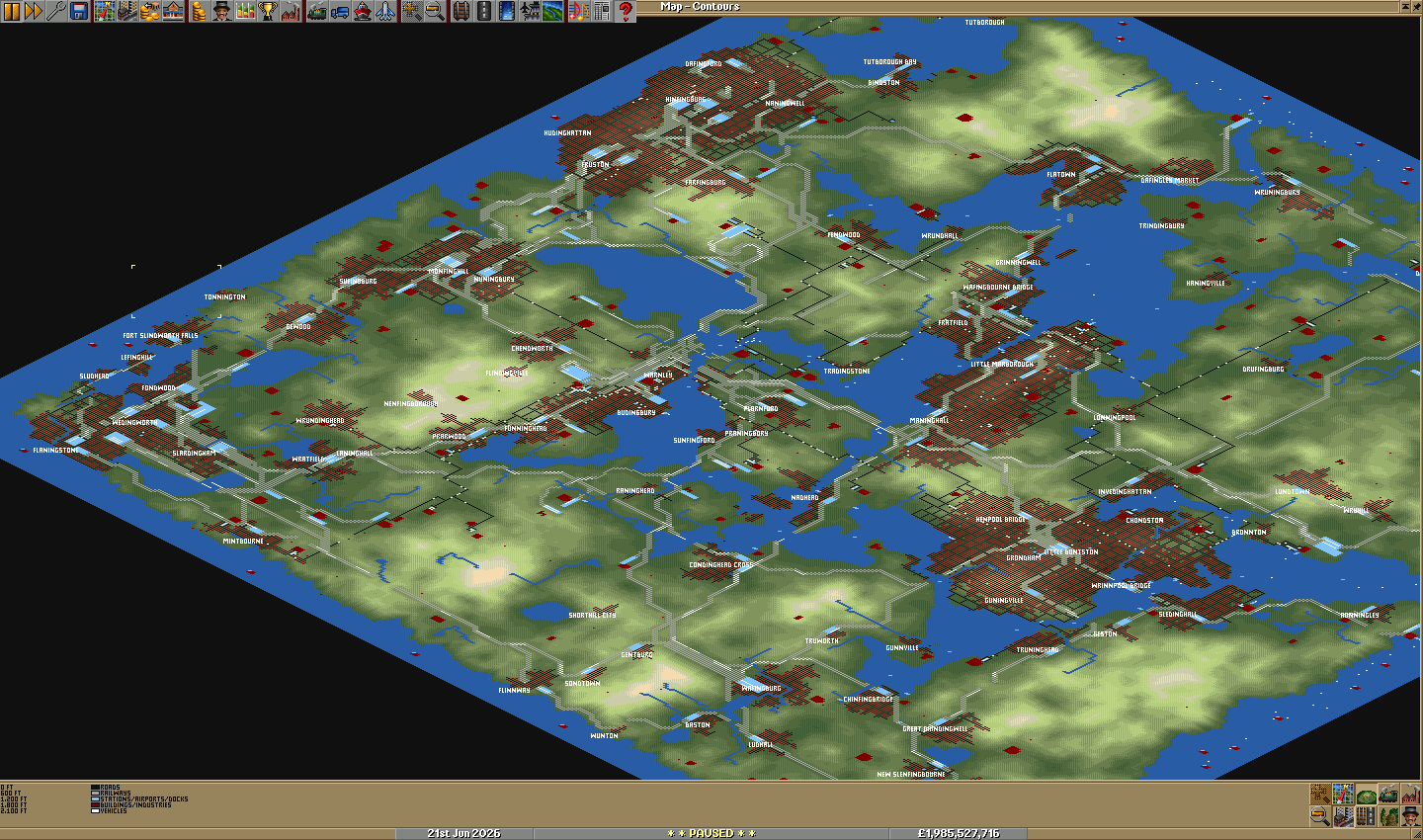Click zoom out magnifier on main toolbar
Viewport: 1423px width, 840px height.
(434, 11)
